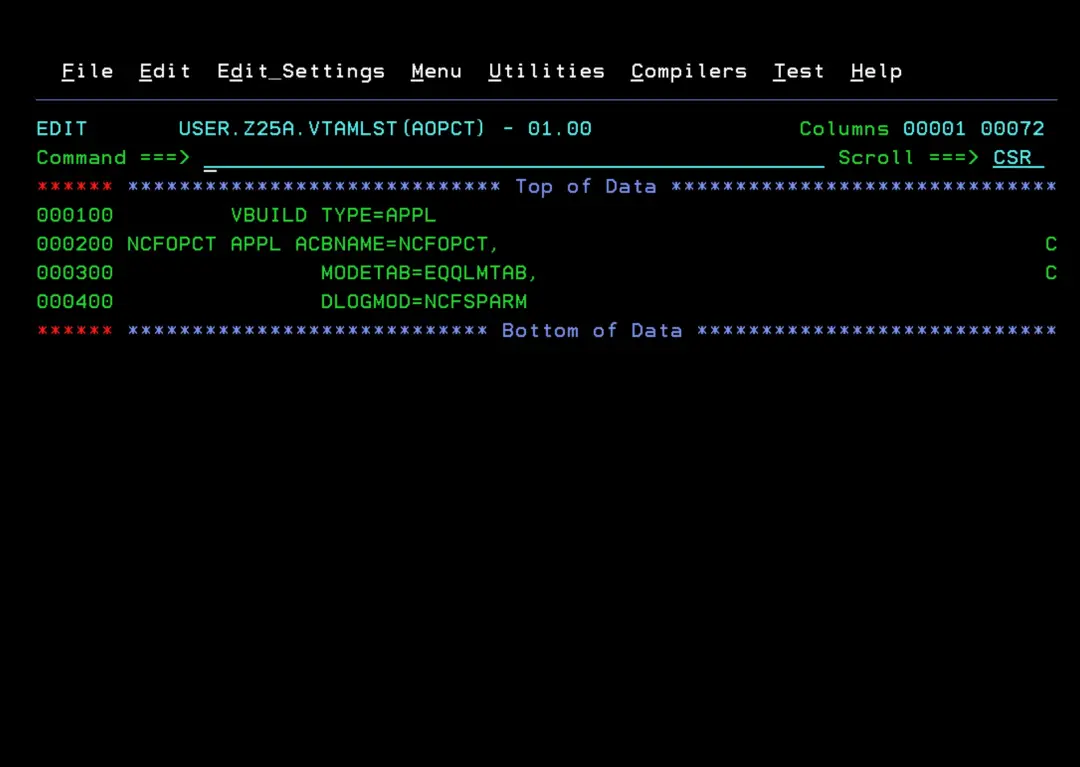Open the Compilers menu

coord(689,72)
